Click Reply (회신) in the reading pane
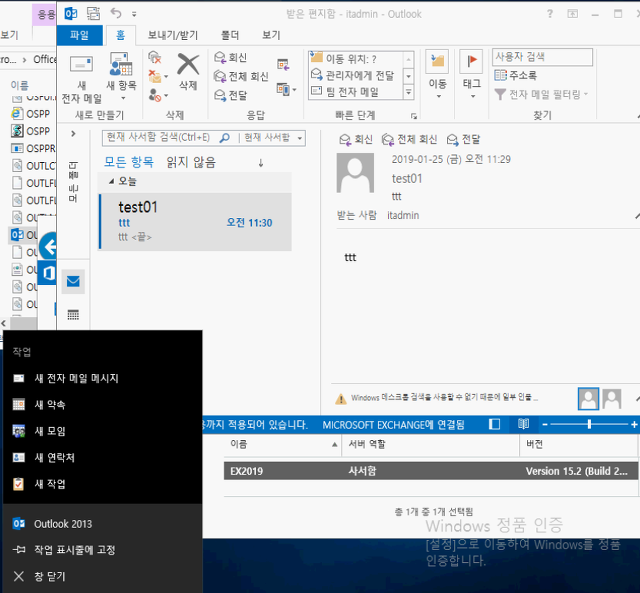The width and height of the screenshot is (640, 593). tap(356, 140)
